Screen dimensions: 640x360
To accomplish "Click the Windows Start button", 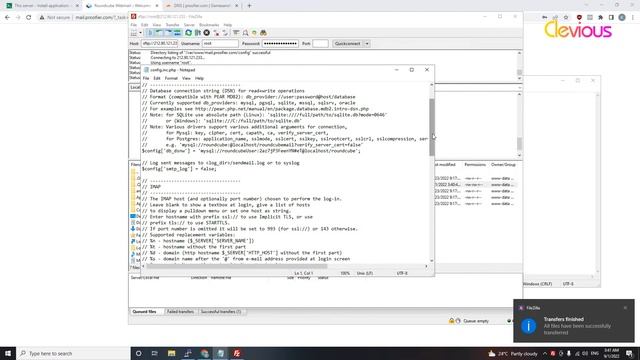I will 8,353.
